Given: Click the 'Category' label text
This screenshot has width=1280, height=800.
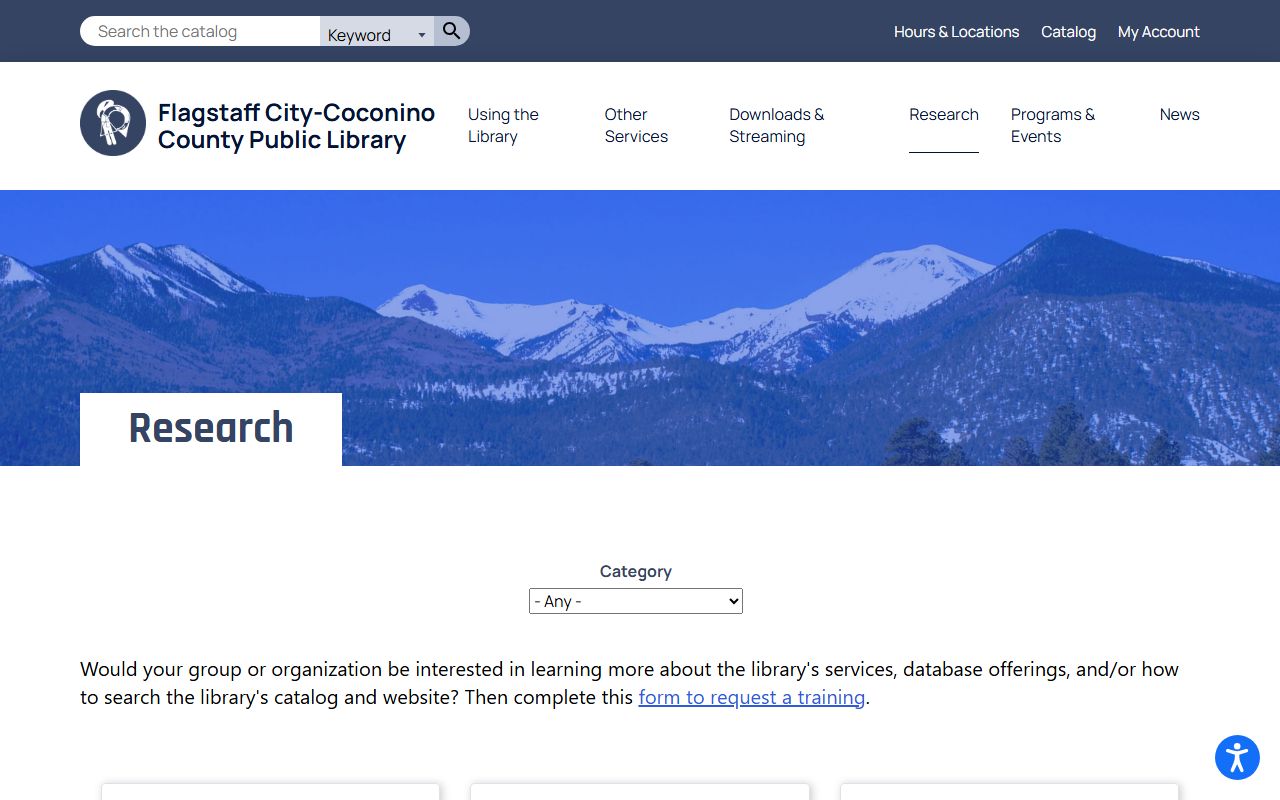Looking at the screenshot, I should pos(636,571).
